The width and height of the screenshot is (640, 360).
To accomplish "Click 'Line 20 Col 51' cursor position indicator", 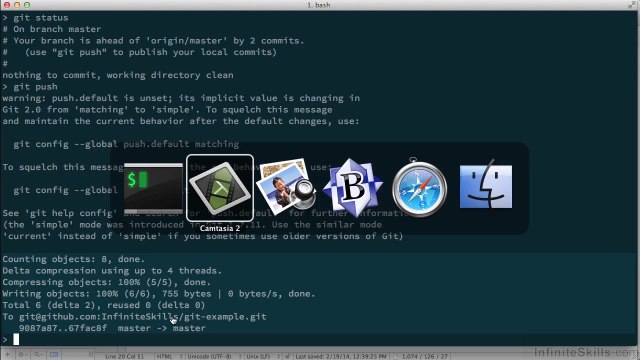I will [x=124, y=356].
